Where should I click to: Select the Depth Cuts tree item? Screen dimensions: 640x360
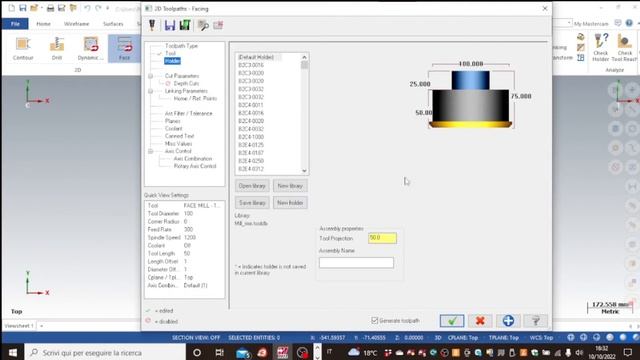pyautogui.click(x=186, y=83)
